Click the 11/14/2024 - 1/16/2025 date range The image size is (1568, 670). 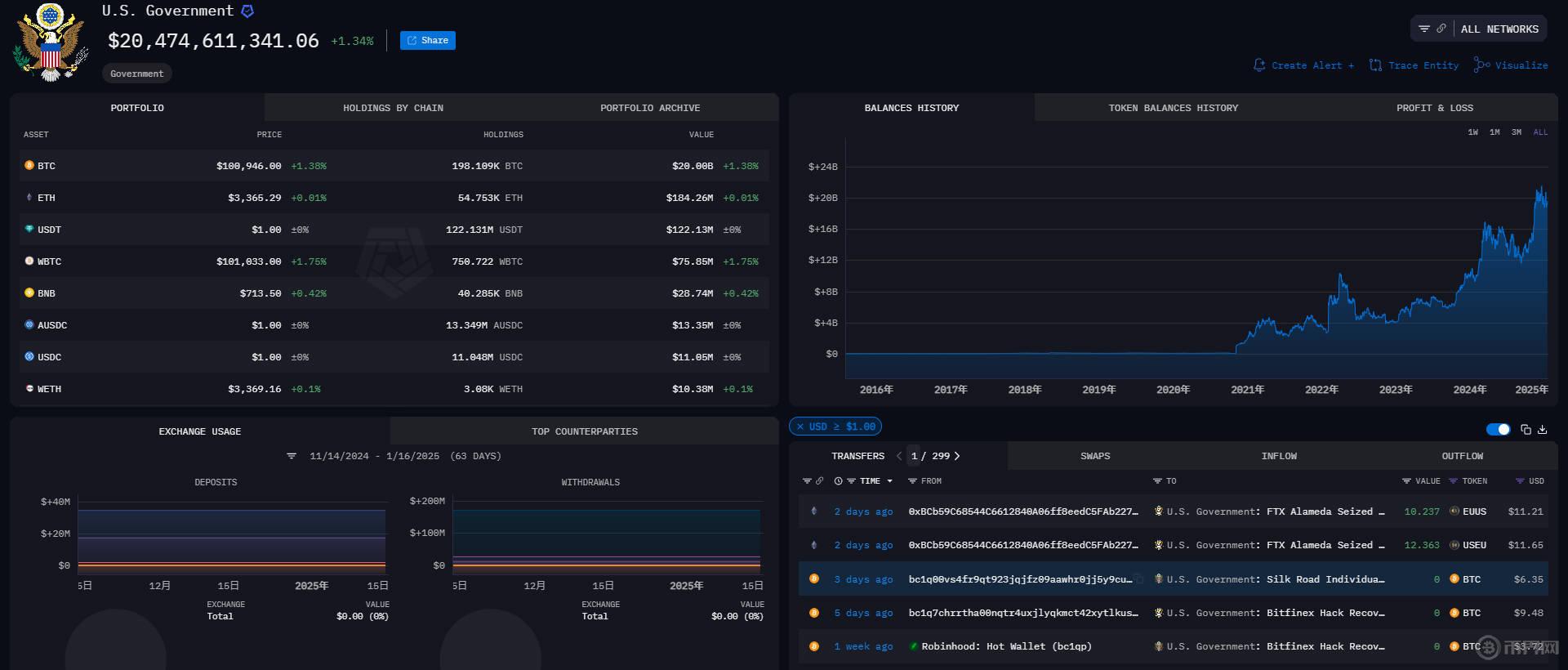[x=374, y=456]
